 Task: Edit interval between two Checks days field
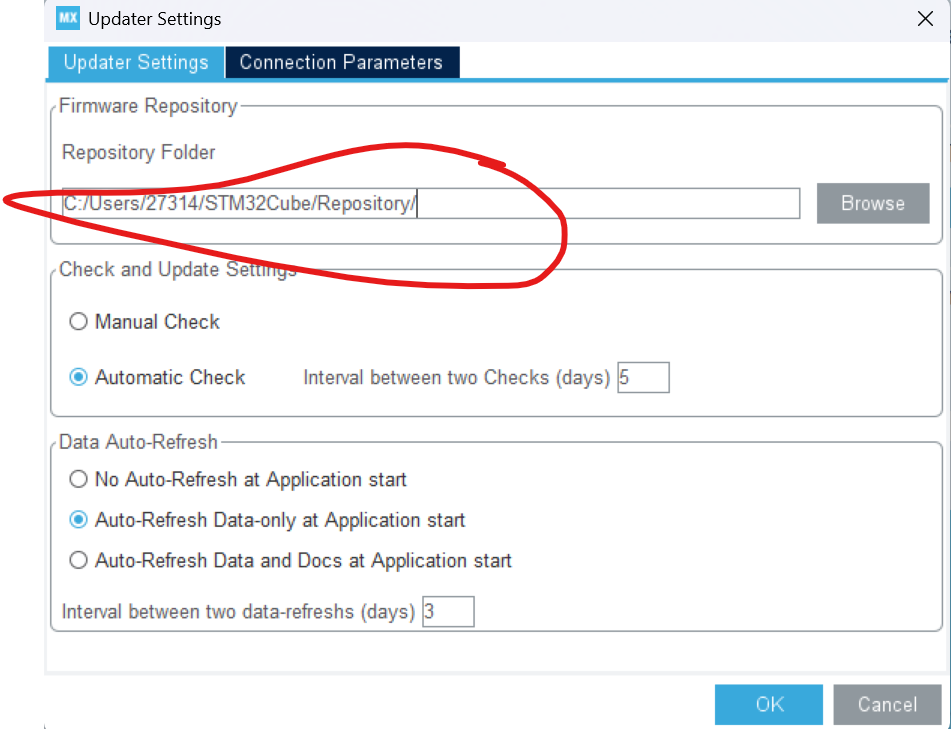pos(643,377)
